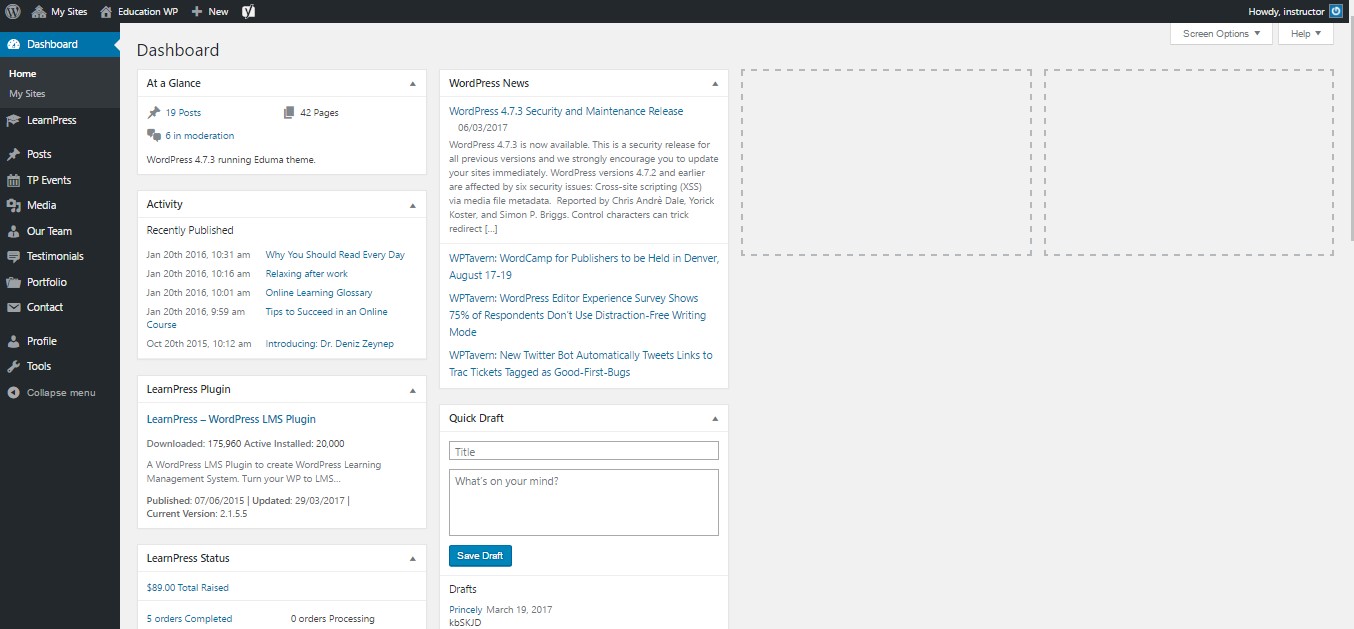Click the pushpin icon next to 19 Posts
The image size is (1354, 629).
pos(153,113)
